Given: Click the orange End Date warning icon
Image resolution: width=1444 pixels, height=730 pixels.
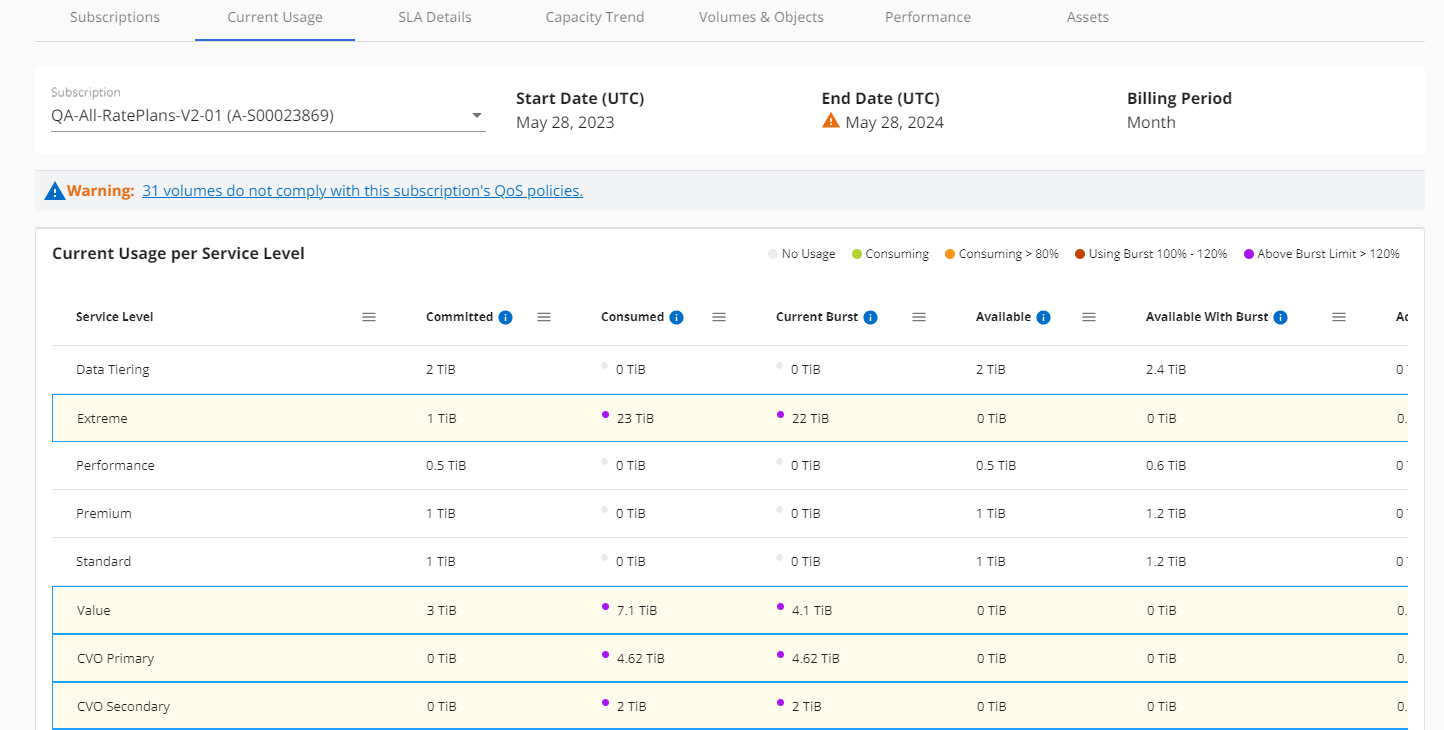Looking at the screenshot, I should click(830, 122).
